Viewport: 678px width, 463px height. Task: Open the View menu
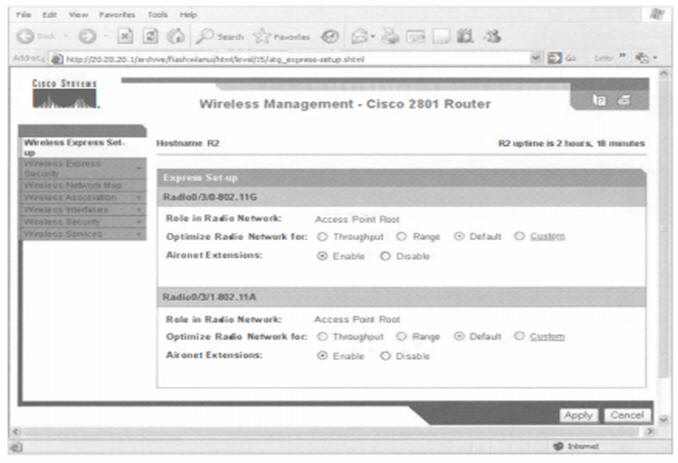click(78, 15)
